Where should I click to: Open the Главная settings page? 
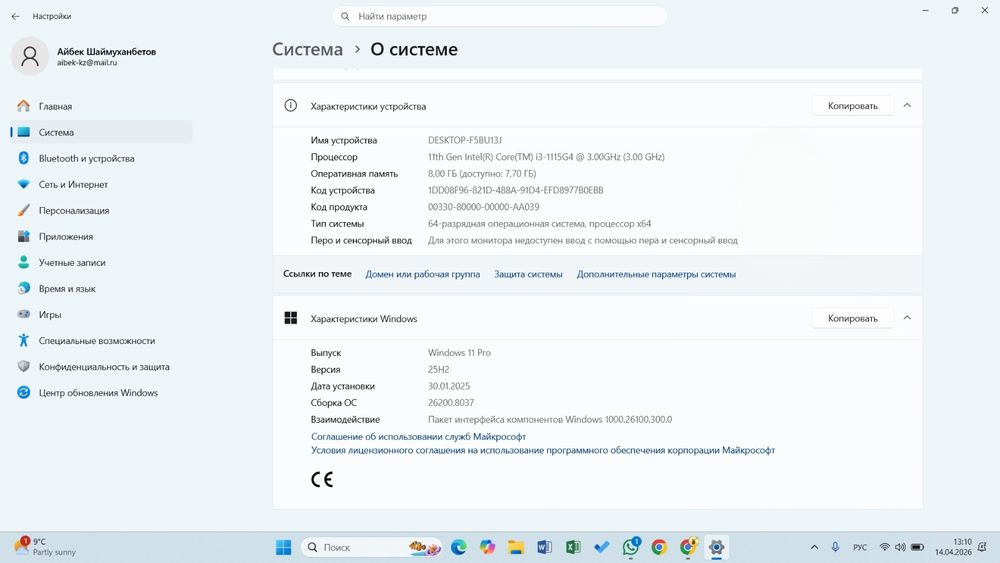click(102, 106)
